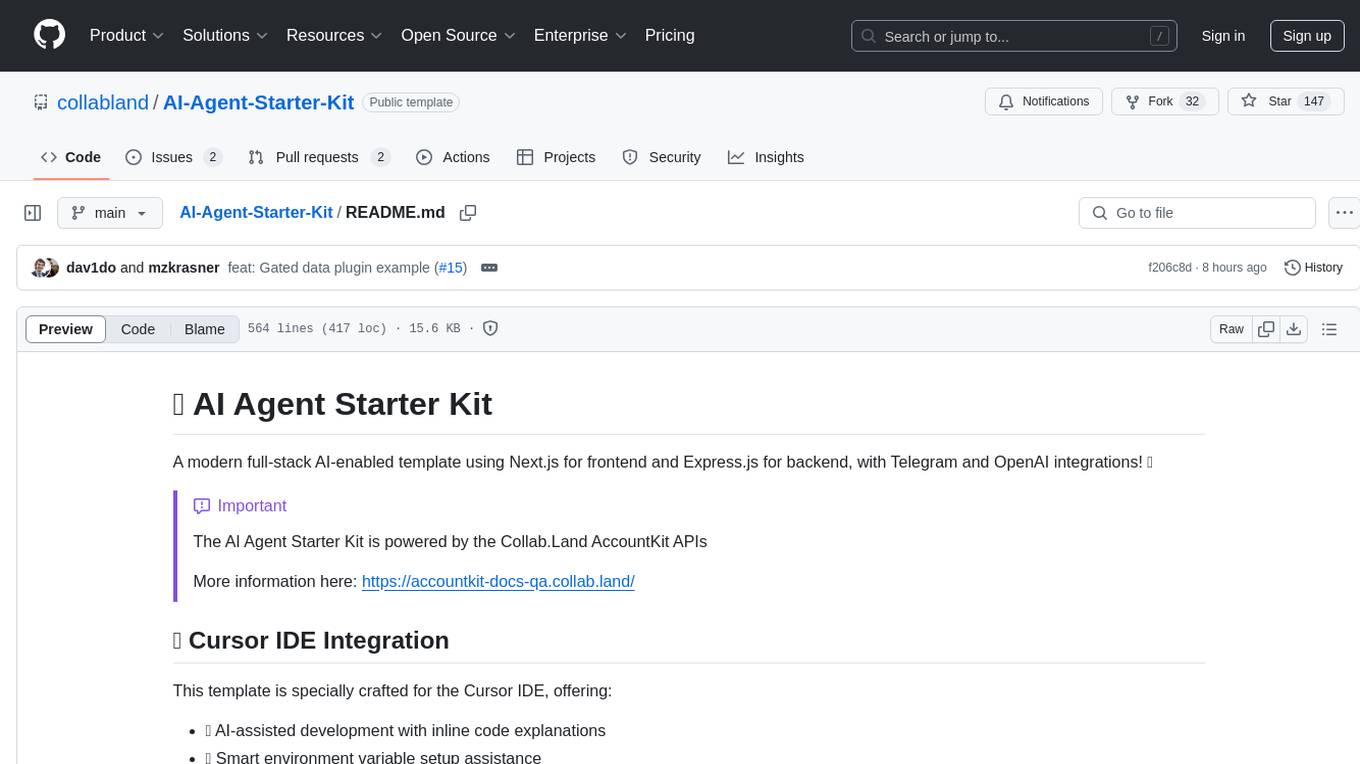
Task: Open mzkrasner's commit author profile
Action: [184, 268]
